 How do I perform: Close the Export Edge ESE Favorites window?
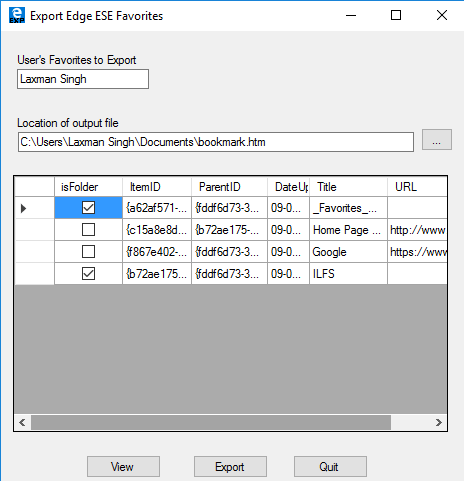click(442, 15)
